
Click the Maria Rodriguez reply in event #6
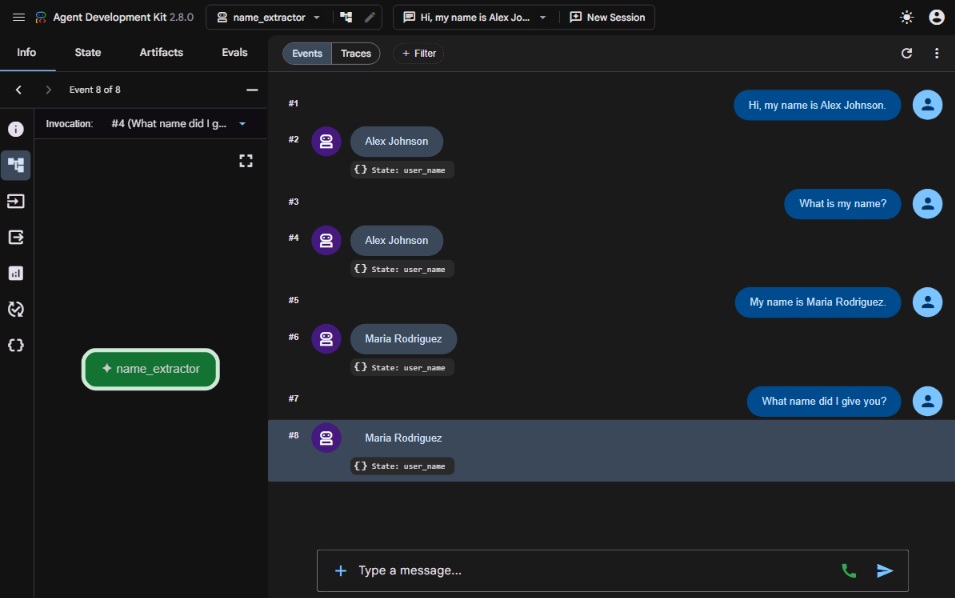[x=403, y=339]
